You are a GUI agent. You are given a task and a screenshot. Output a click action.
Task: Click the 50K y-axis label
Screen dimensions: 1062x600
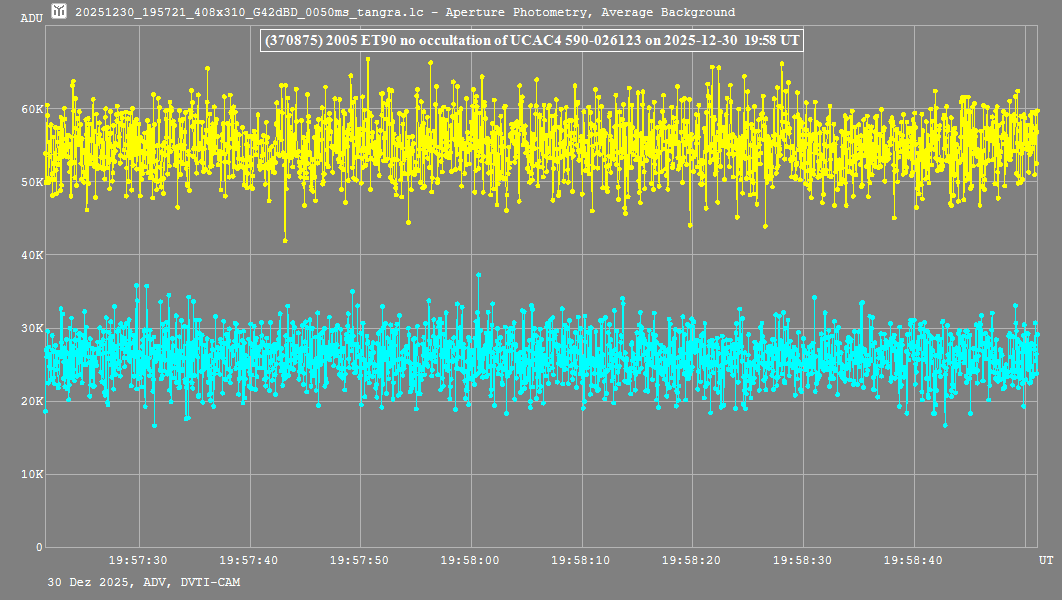coord(31,182)
